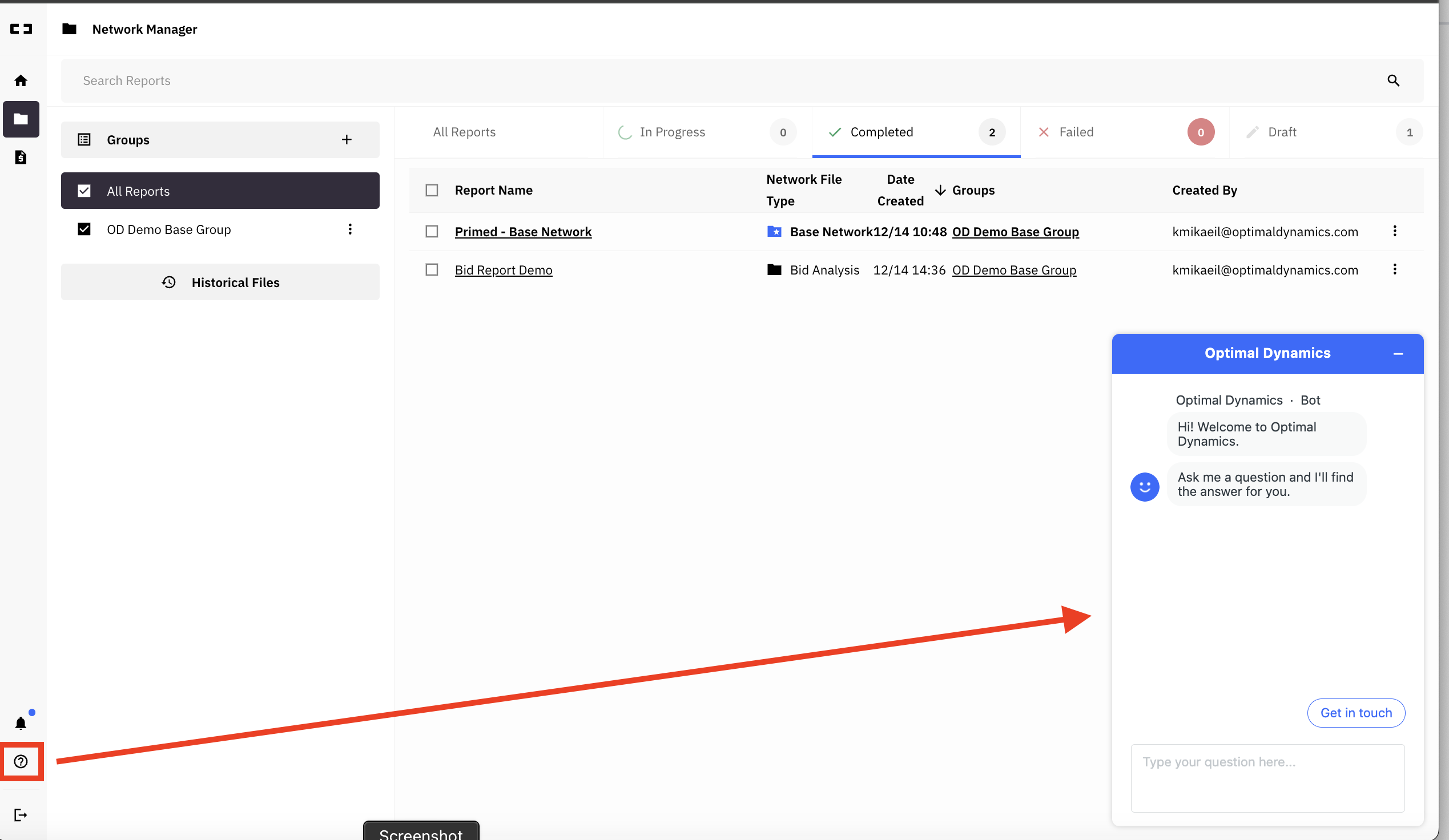
Task: Log out using the sign-out icon
Action: (21, 815)
